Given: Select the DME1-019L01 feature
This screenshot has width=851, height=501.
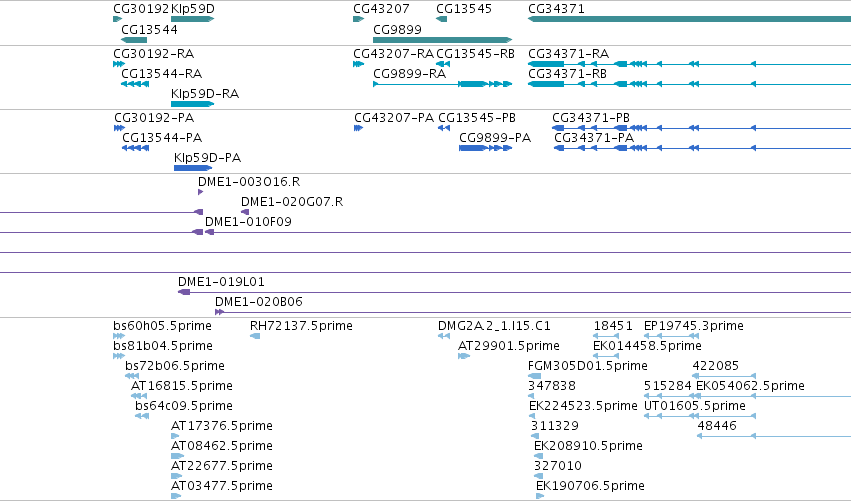Looking at the screenshot, I should pos(221,282).
